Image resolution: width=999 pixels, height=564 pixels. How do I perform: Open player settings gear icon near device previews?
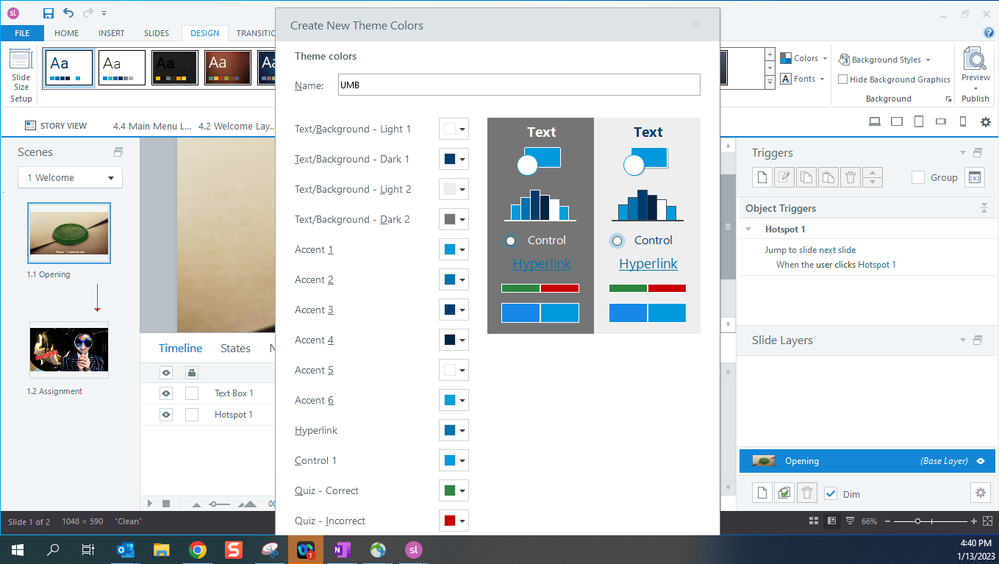click(986, 122)
